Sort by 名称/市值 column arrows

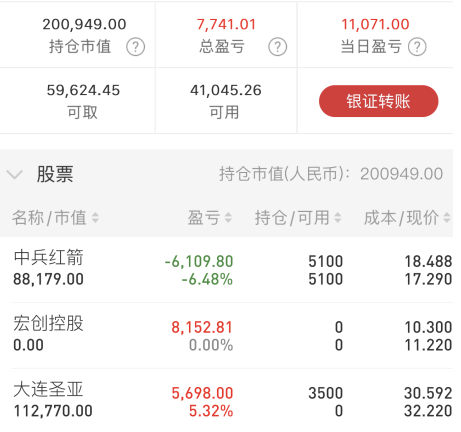(x=95, y=218)
